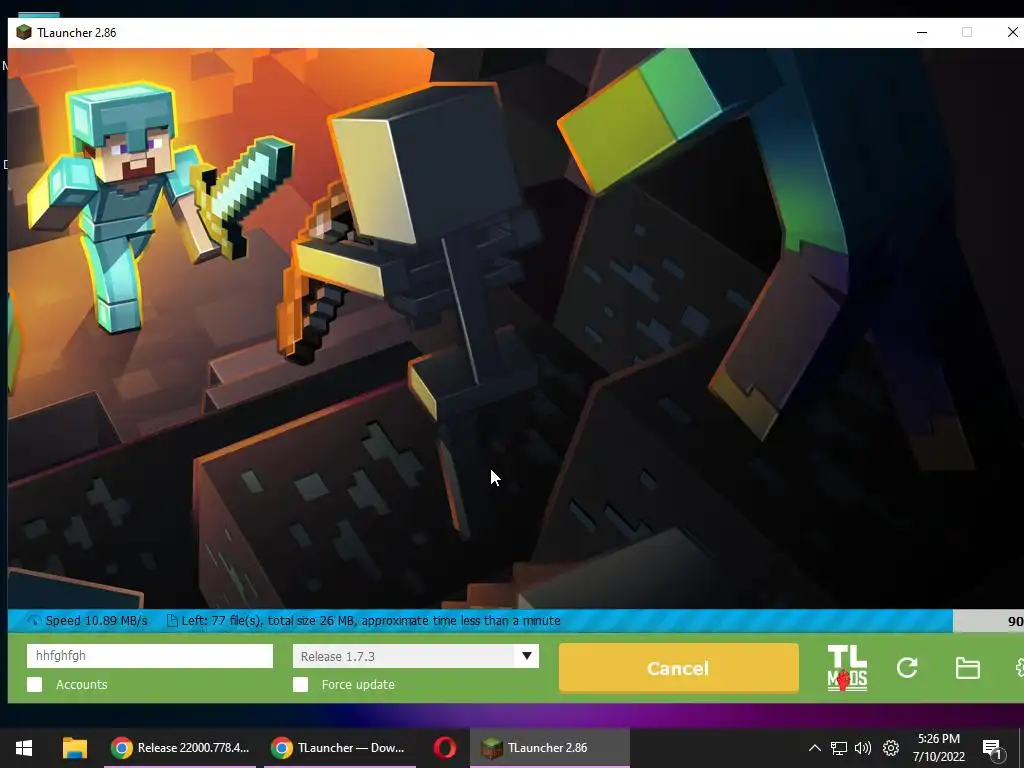Open the launcher settings gear icon
Image resolution: width=1024 pixels, height=768 pixels.
point(1019,667)
